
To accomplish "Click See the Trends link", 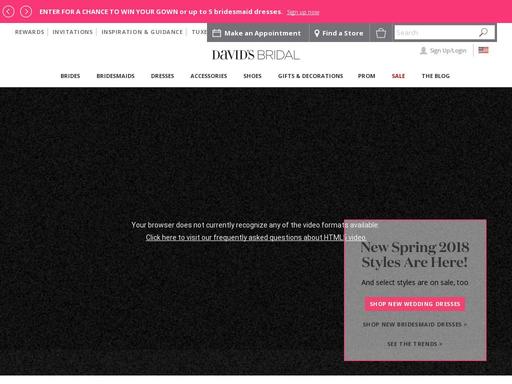I will pyautogui.click(x=415, y=344).
